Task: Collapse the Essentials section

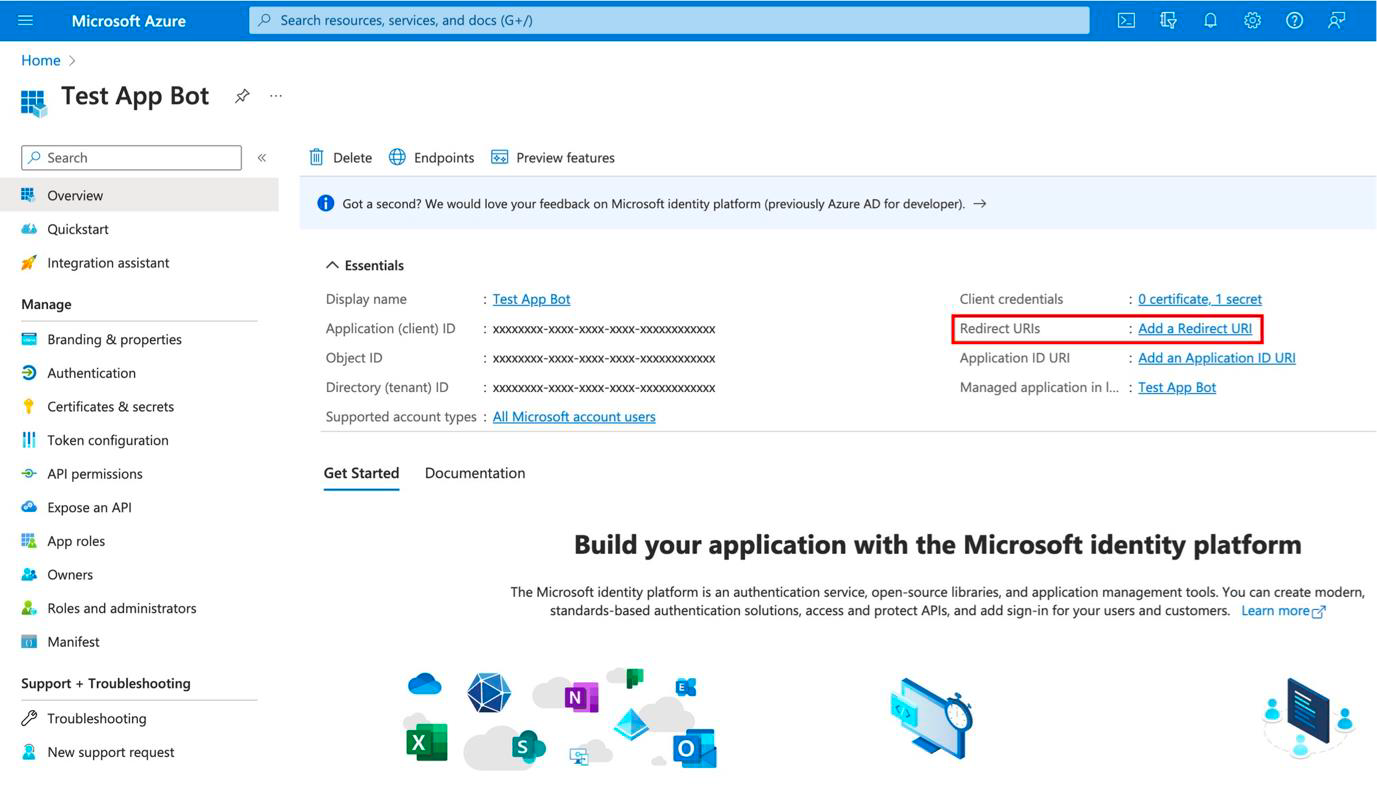Action: tap(365, 265)
